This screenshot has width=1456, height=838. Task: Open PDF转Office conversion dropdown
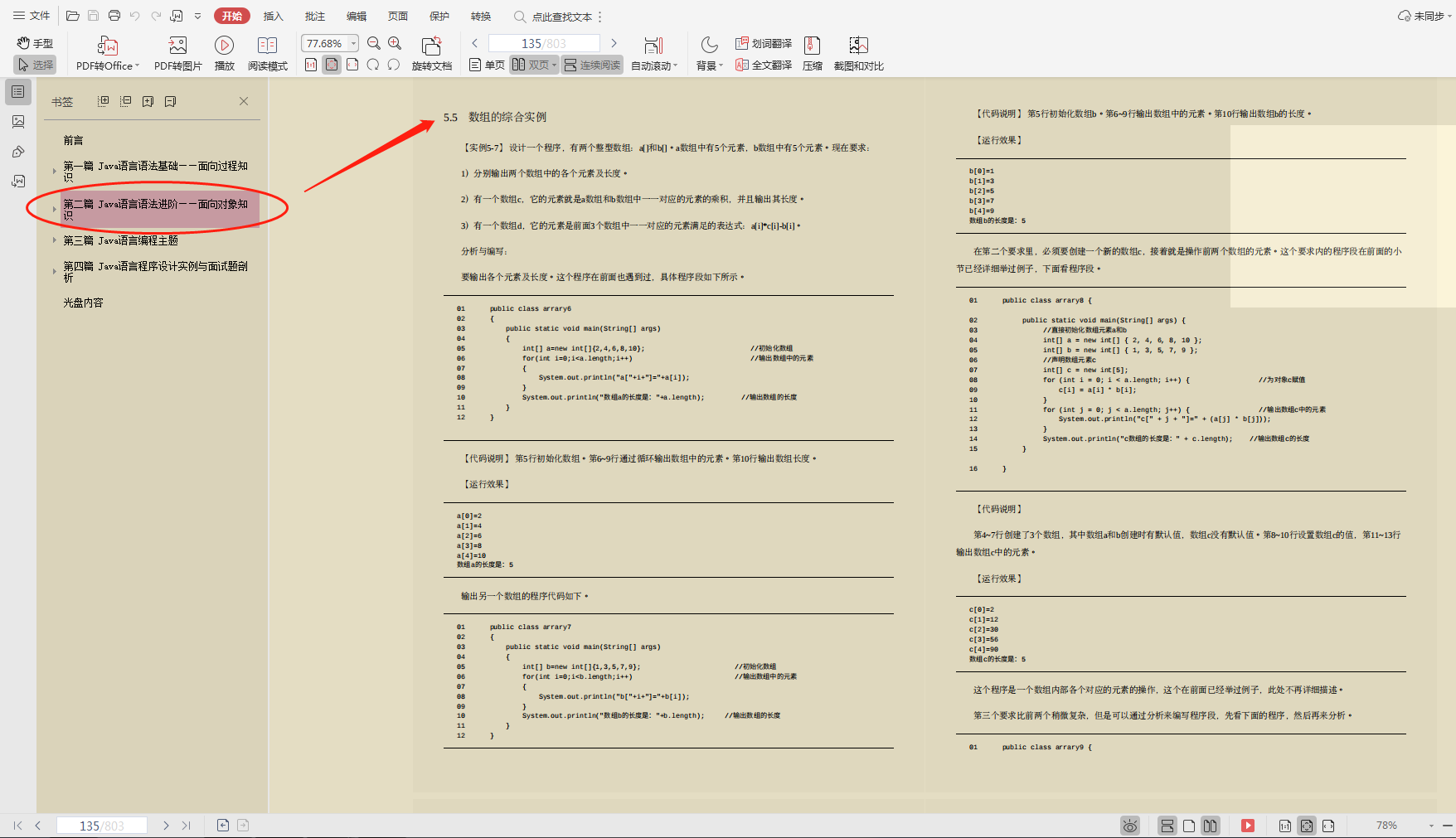108,54
